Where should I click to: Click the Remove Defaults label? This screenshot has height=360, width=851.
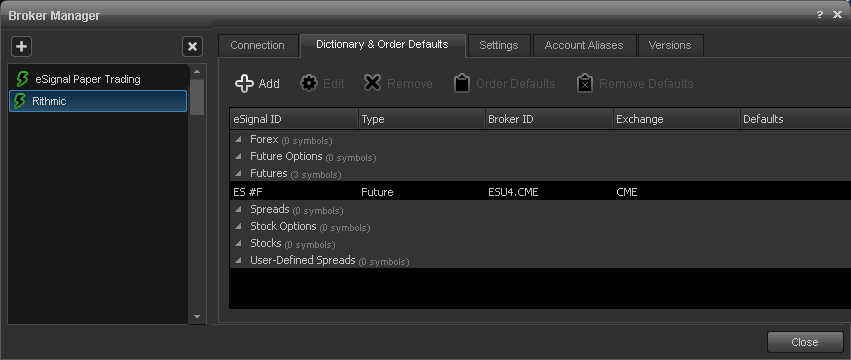[646, 84]
